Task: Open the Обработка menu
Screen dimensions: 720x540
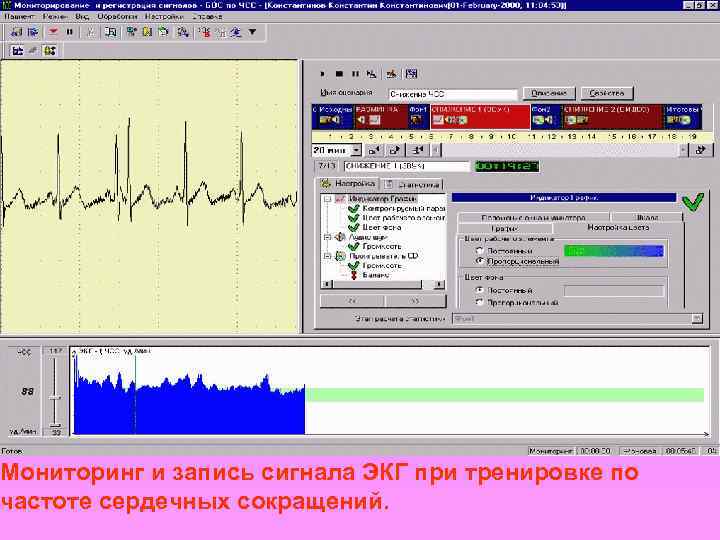Action: [x=117, y=17]
